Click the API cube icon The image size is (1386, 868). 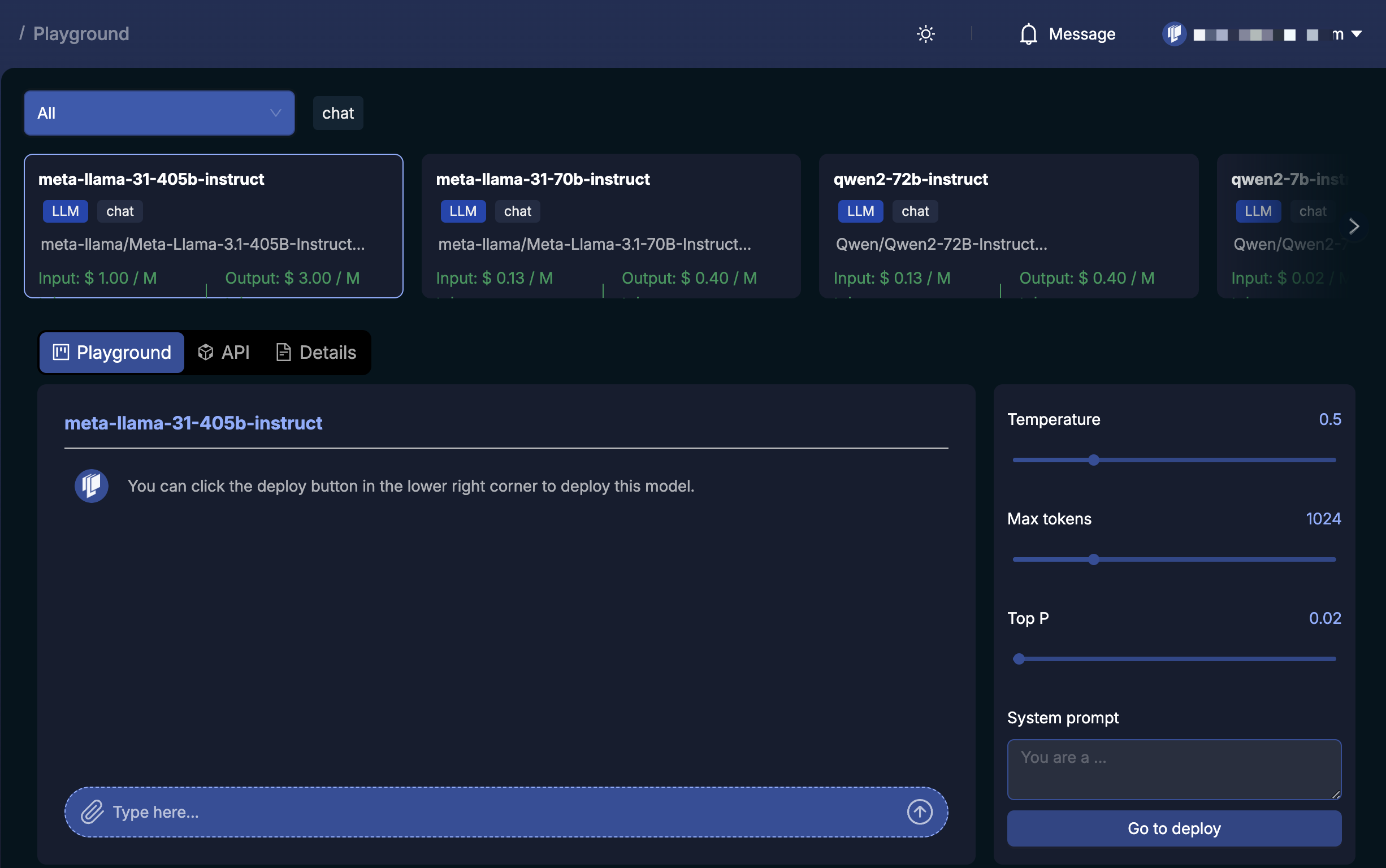[x=206, y=352]
